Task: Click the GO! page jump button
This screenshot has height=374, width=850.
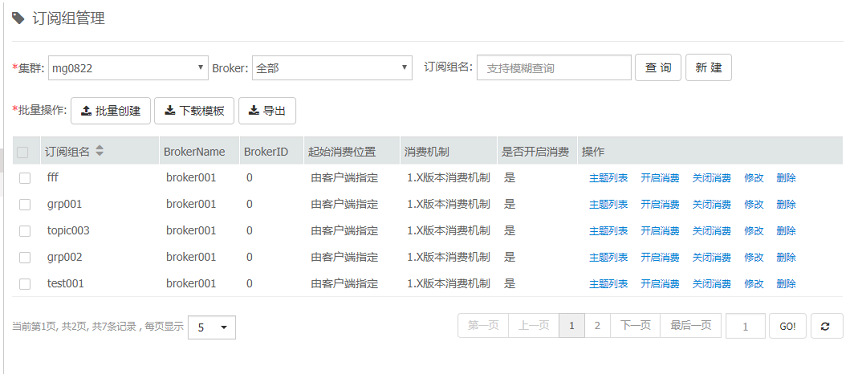Action: point(788,326)
